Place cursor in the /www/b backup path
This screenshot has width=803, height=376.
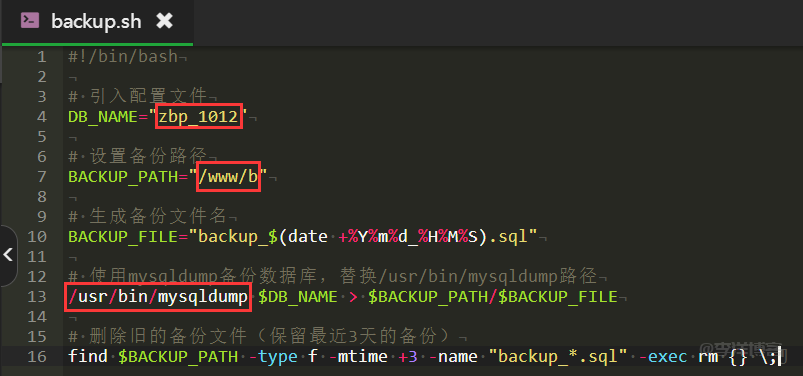228,177
